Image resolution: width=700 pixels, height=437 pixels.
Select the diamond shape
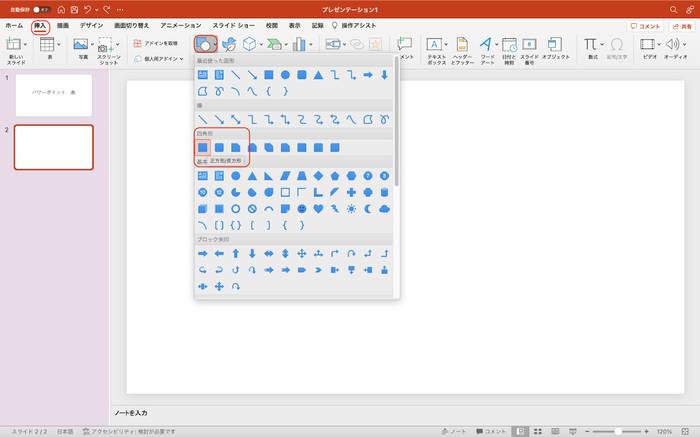(x=318, y=176)
